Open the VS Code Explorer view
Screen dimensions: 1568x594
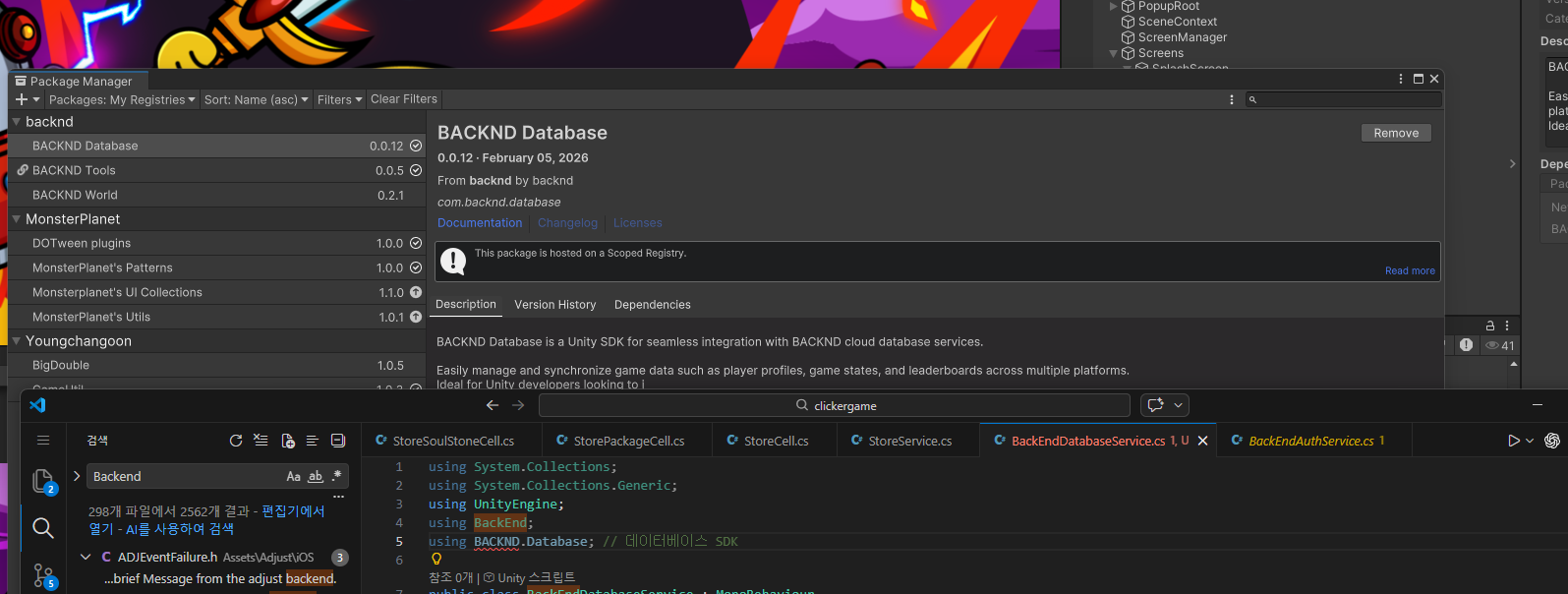tap(43, 481)
